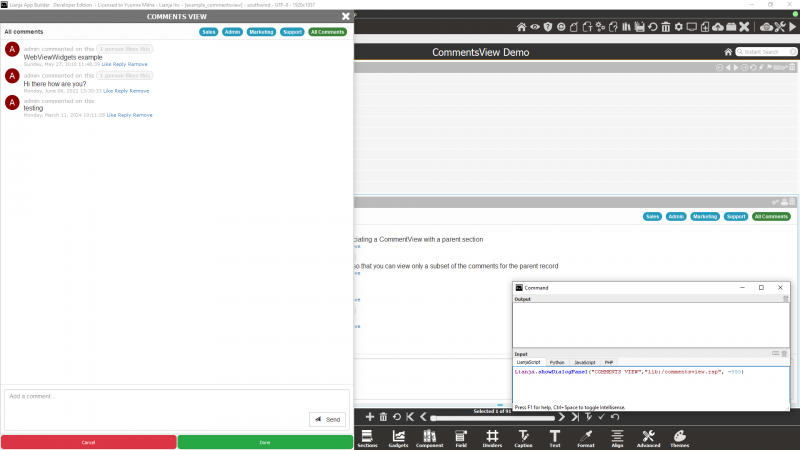Click the Home icon in top toolbar
800x450 pixels.
tap(520, 26)
